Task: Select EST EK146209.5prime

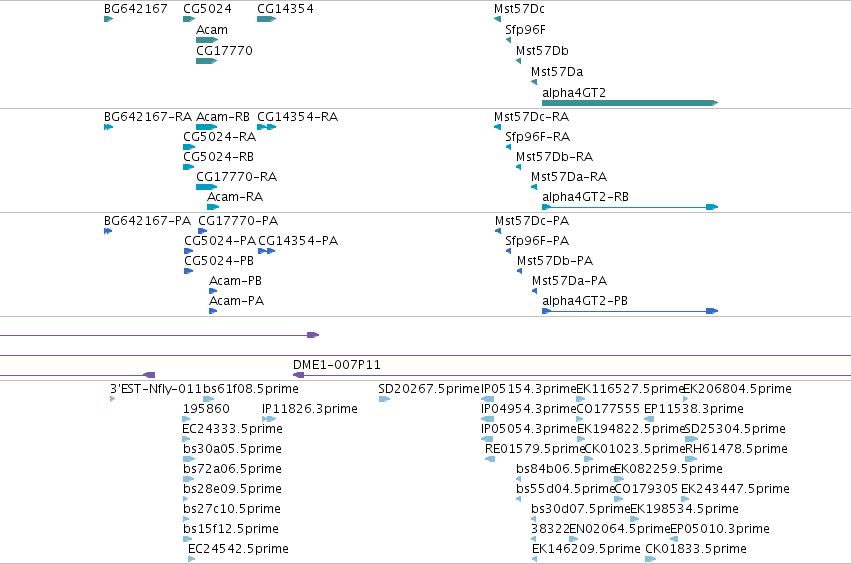Action: click(x=586, y=549)
